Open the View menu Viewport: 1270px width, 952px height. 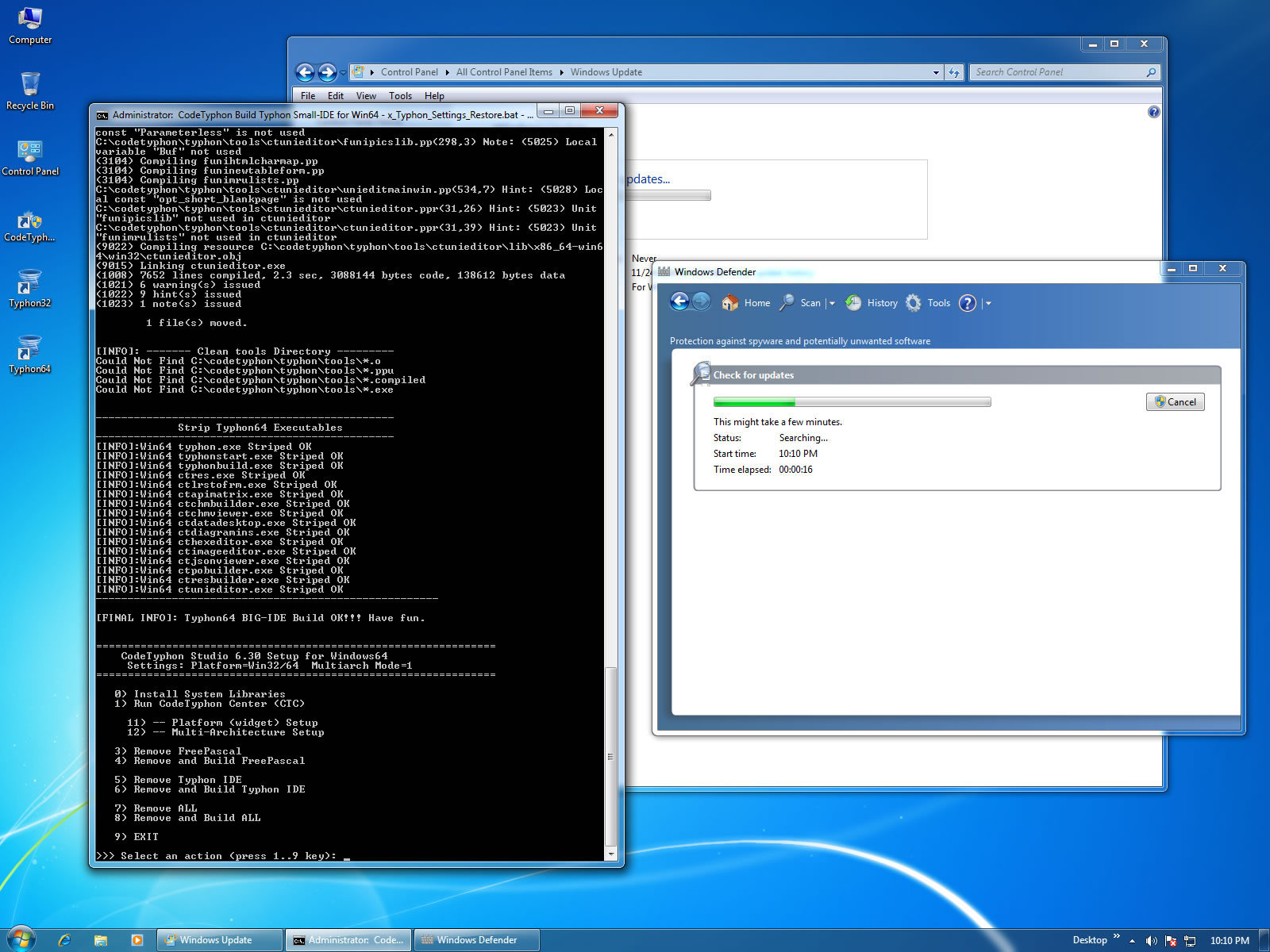pyautogui.click(x=366, y=96)
